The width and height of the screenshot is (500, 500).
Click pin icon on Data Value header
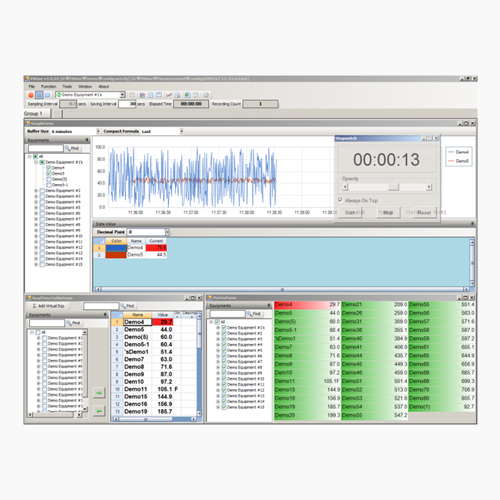472,223
